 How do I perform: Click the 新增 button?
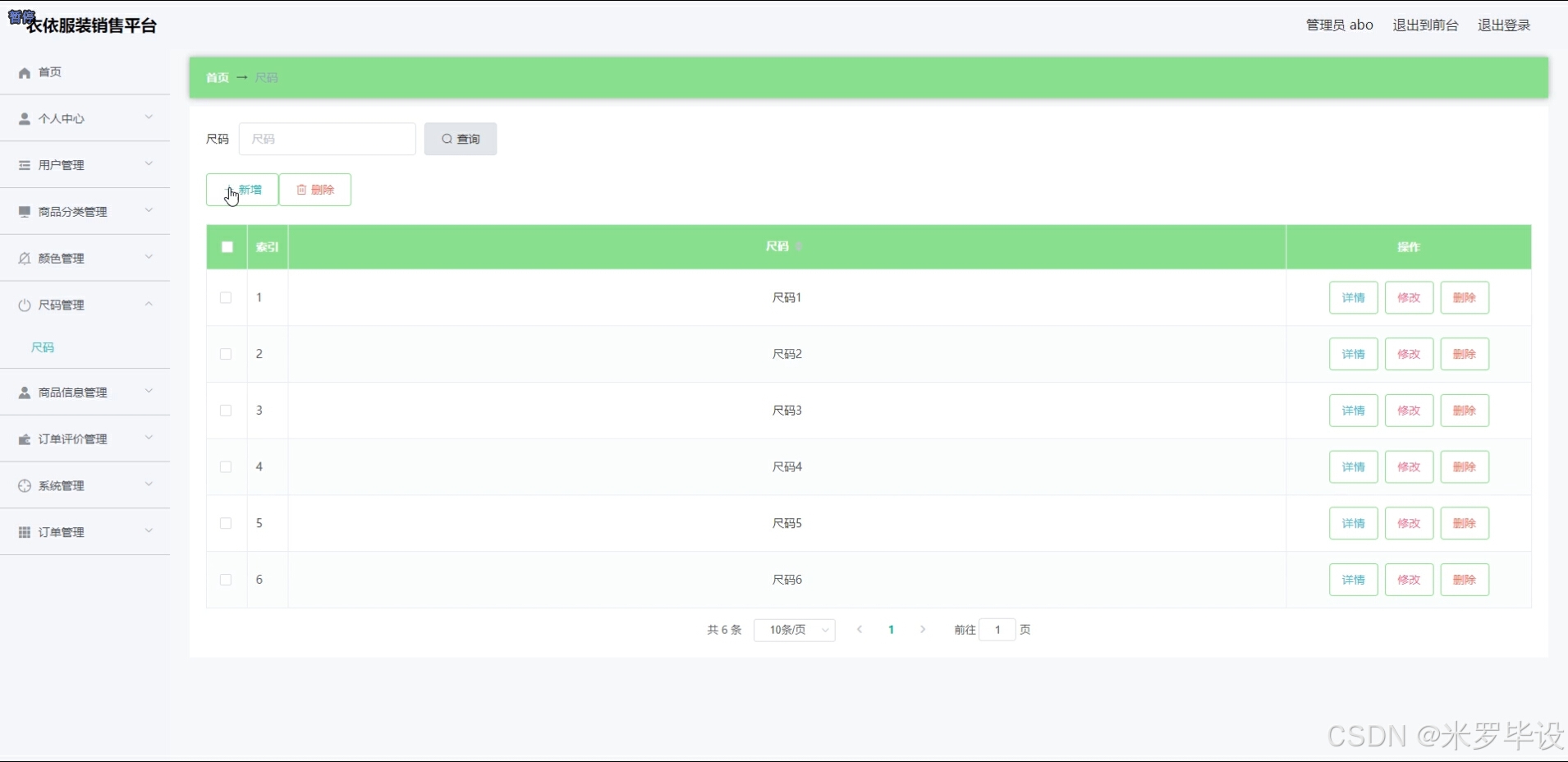pyautogui.click(x=242, y=190)
